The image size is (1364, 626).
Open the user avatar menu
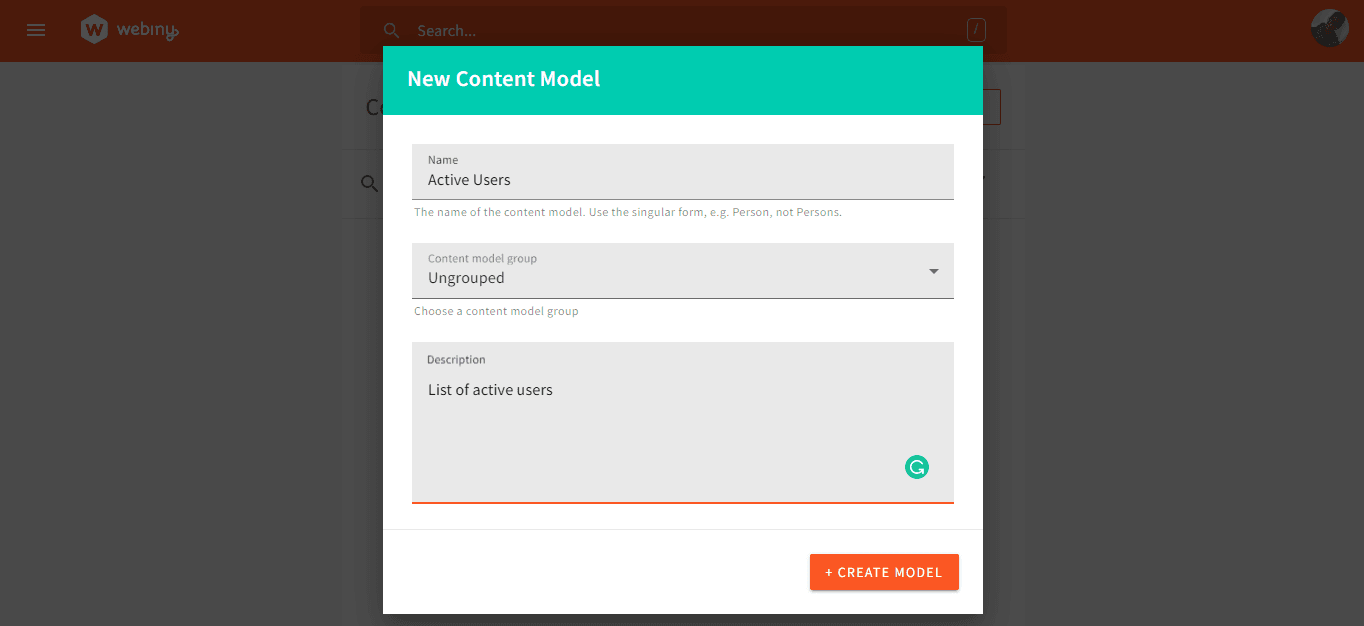pos(1328,28)
